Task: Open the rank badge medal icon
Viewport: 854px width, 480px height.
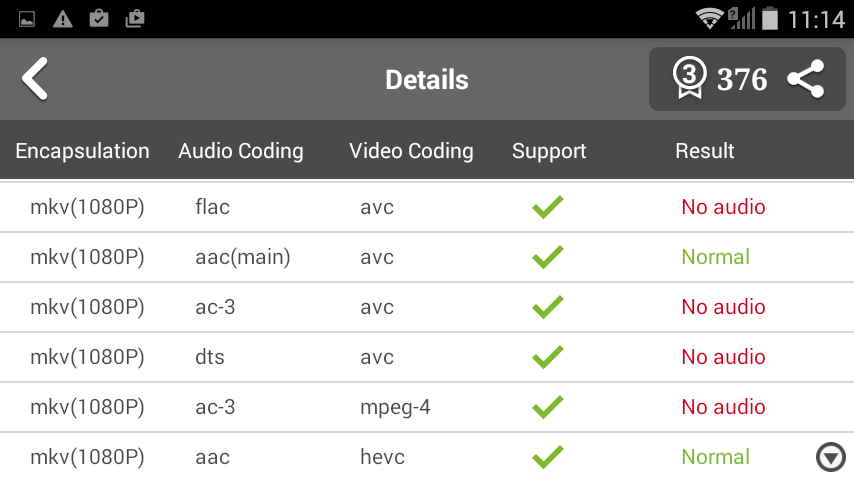Action: click(x=690, y=78)
